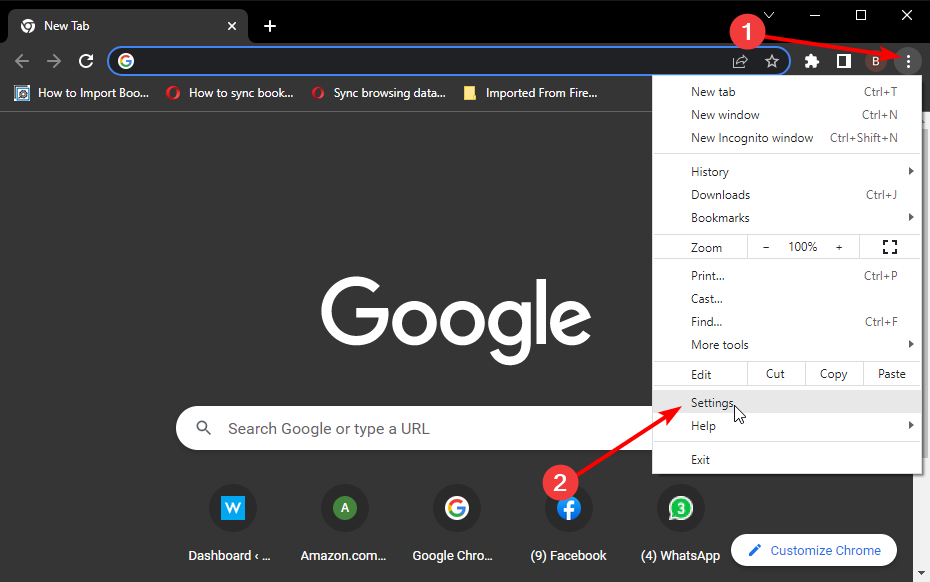Select Cast... from the menu
930x582 pixels.
pyautogui.click(x=787, y=299)
